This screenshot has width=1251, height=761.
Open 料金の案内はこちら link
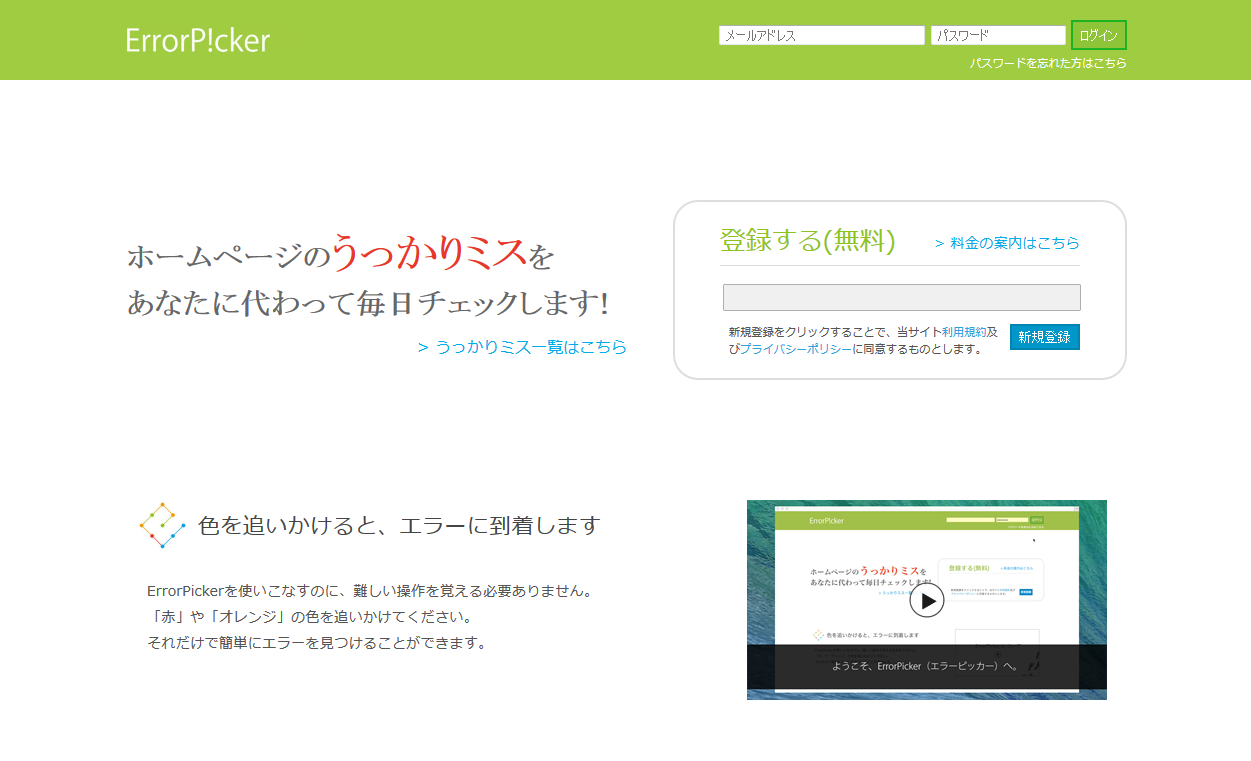[x=1007, y=243]
